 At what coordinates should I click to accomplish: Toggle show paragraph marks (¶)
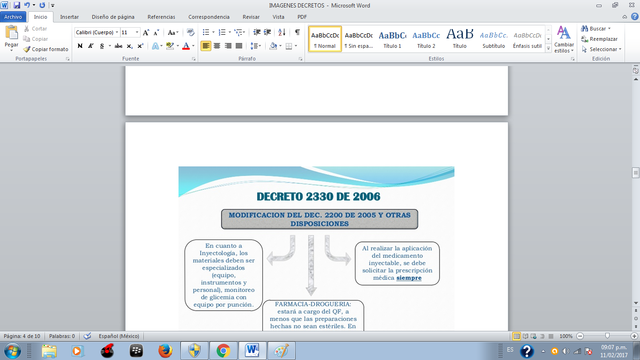297,32
